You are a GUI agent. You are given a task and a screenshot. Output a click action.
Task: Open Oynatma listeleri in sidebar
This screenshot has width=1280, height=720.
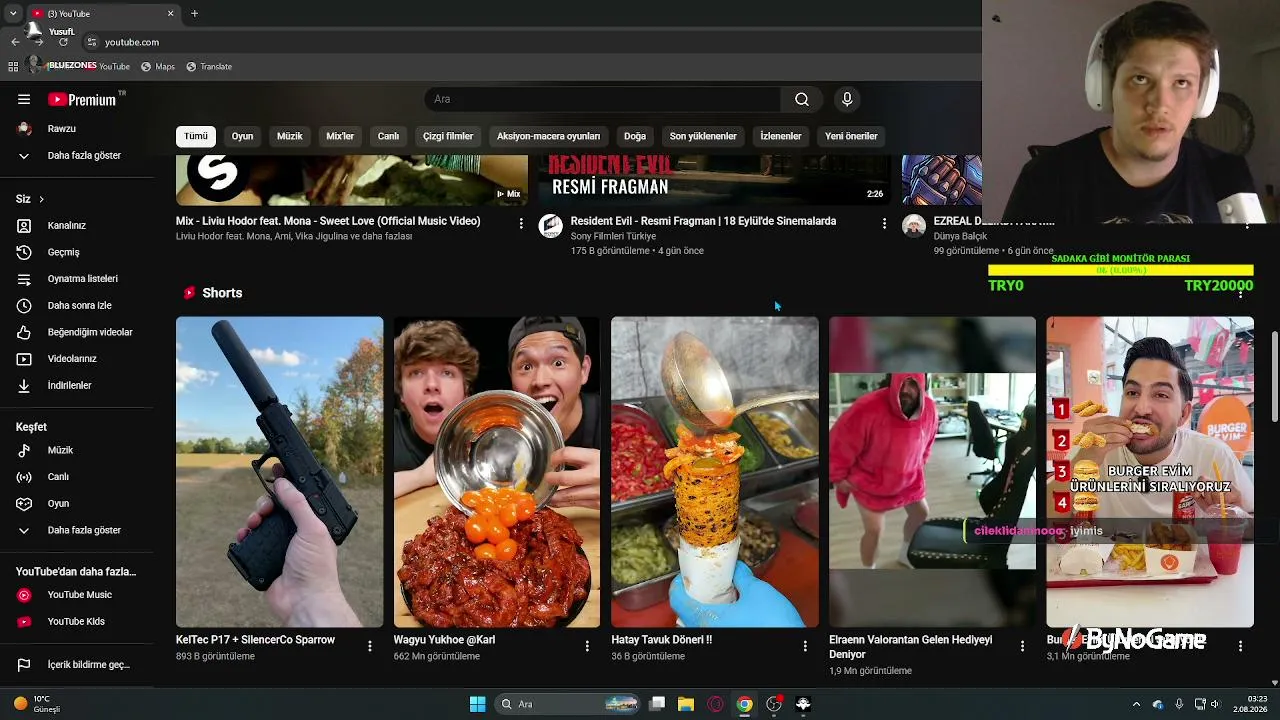pyautogui.click(x=84, y=279)
